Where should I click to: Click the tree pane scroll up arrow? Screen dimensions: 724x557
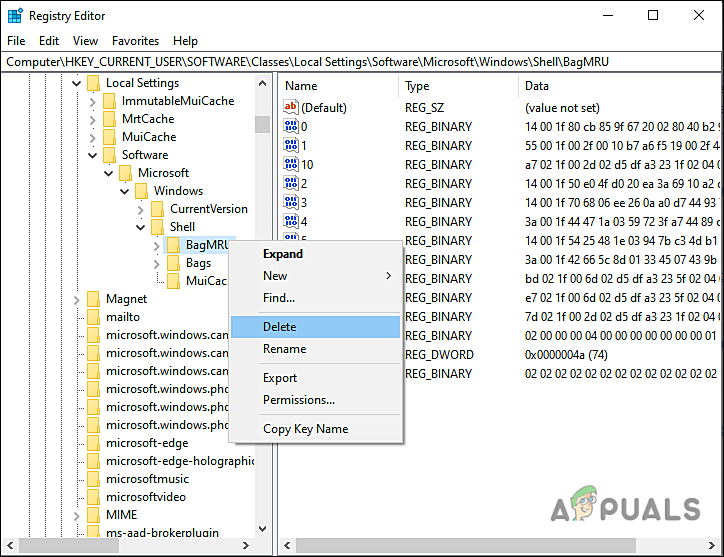coord(262,83)
